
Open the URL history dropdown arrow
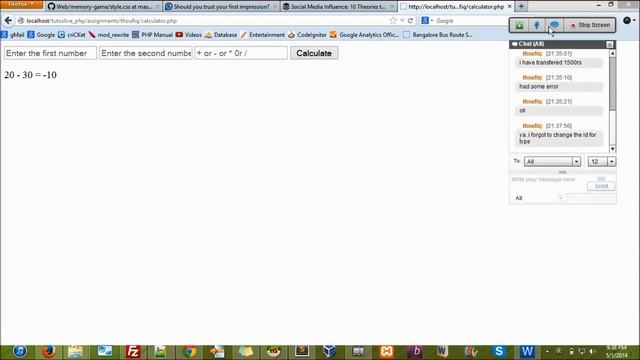coord(402,20)
